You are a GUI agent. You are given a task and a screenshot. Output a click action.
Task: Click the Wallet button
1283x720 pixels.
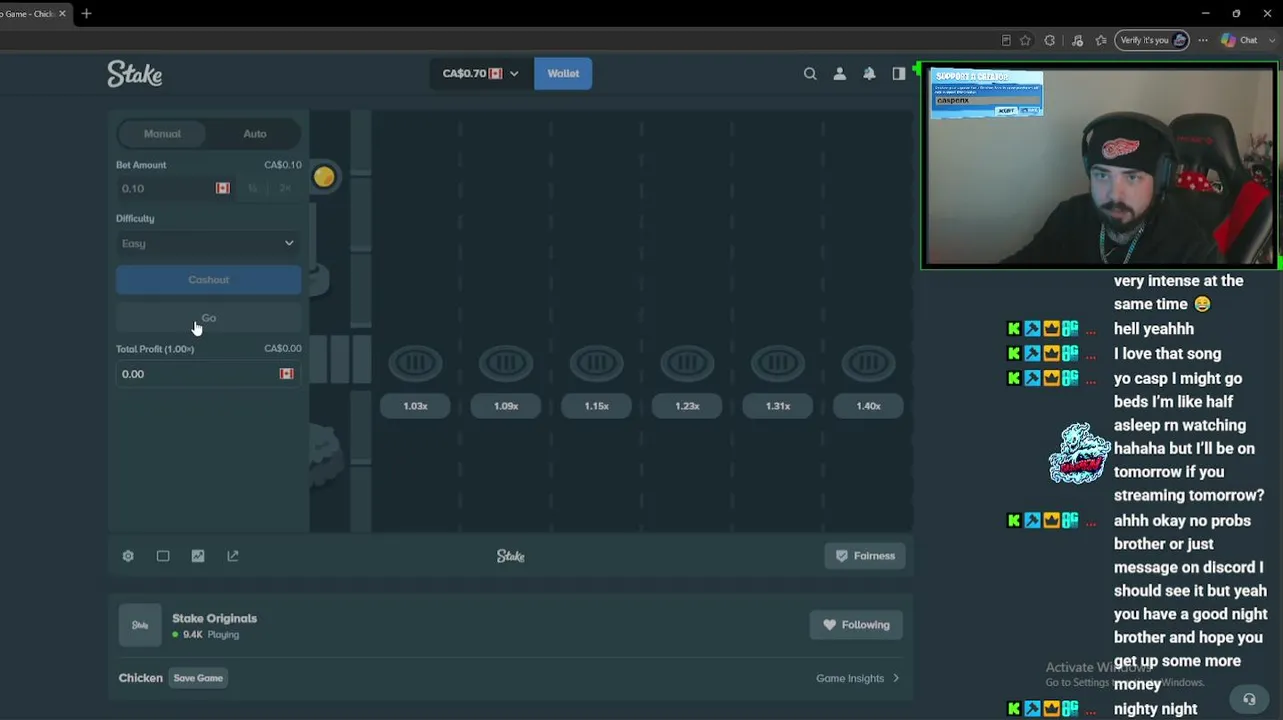[x=563, y=73]
